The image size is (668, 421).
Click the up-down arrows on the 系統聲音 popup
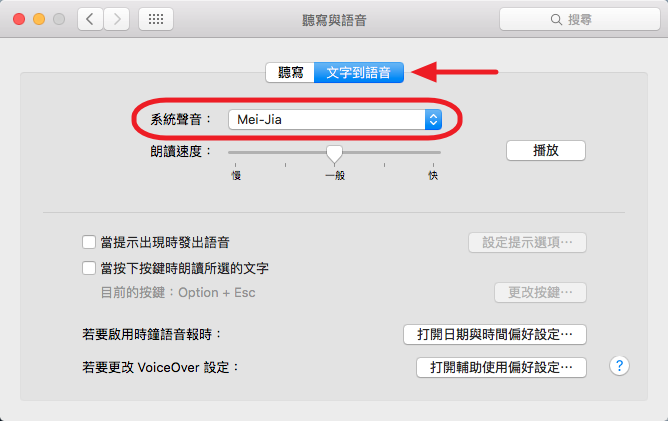point(433,120)
